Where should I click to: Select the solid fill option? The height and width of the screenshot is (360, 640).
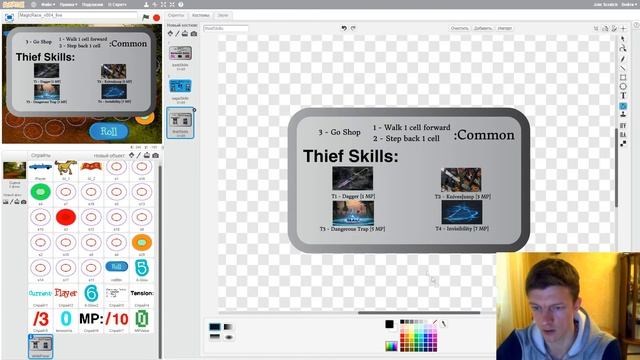[x=215, y=327]
